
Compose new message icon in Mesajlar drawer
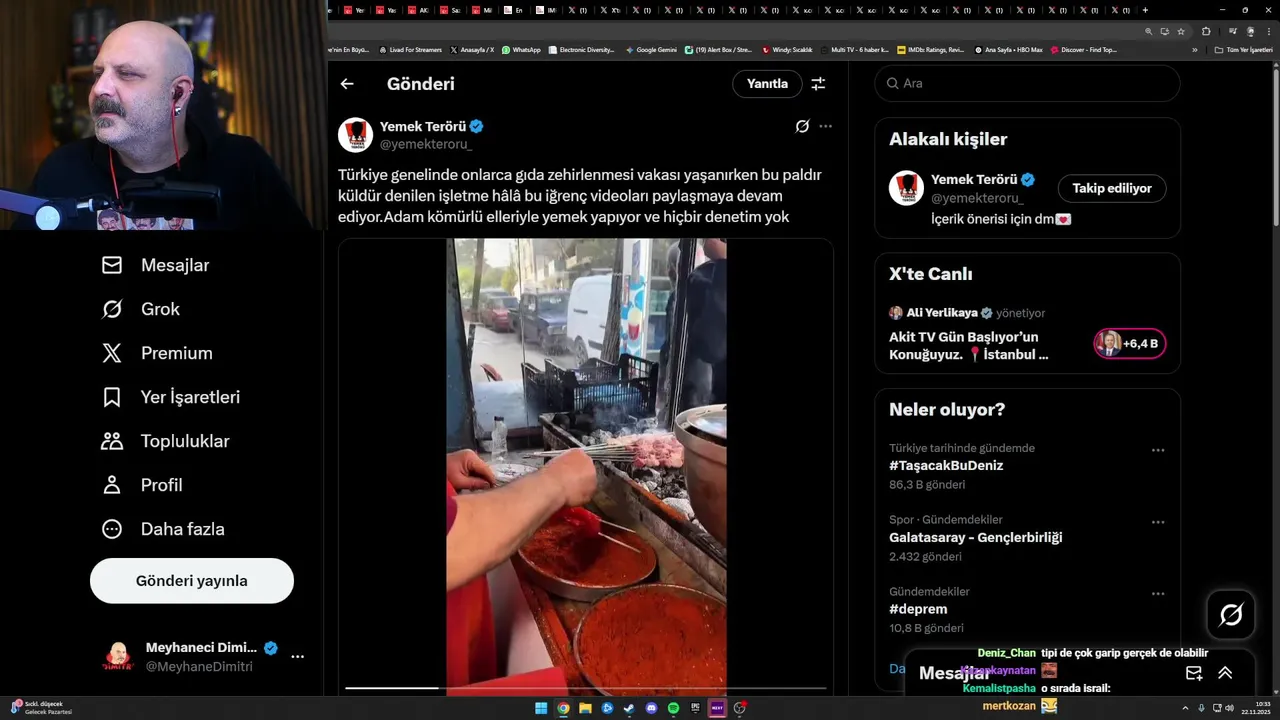point(1194,673)
